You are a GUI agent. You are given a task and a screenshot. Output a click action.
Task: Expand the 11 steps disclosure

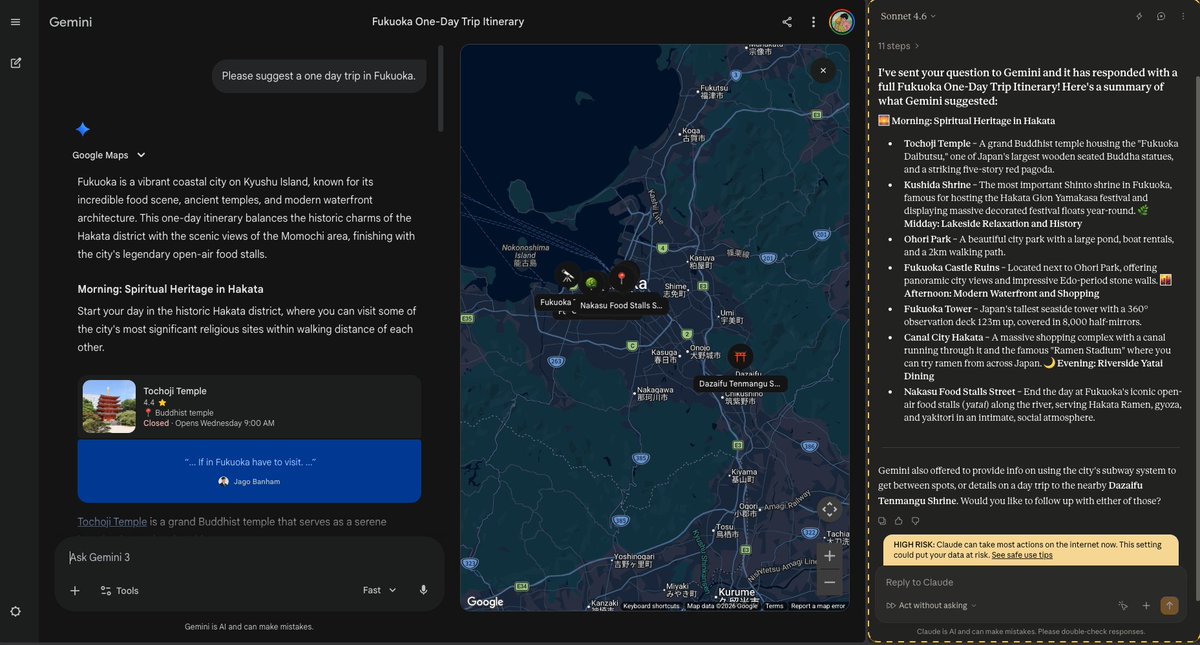tap(898, 46)
